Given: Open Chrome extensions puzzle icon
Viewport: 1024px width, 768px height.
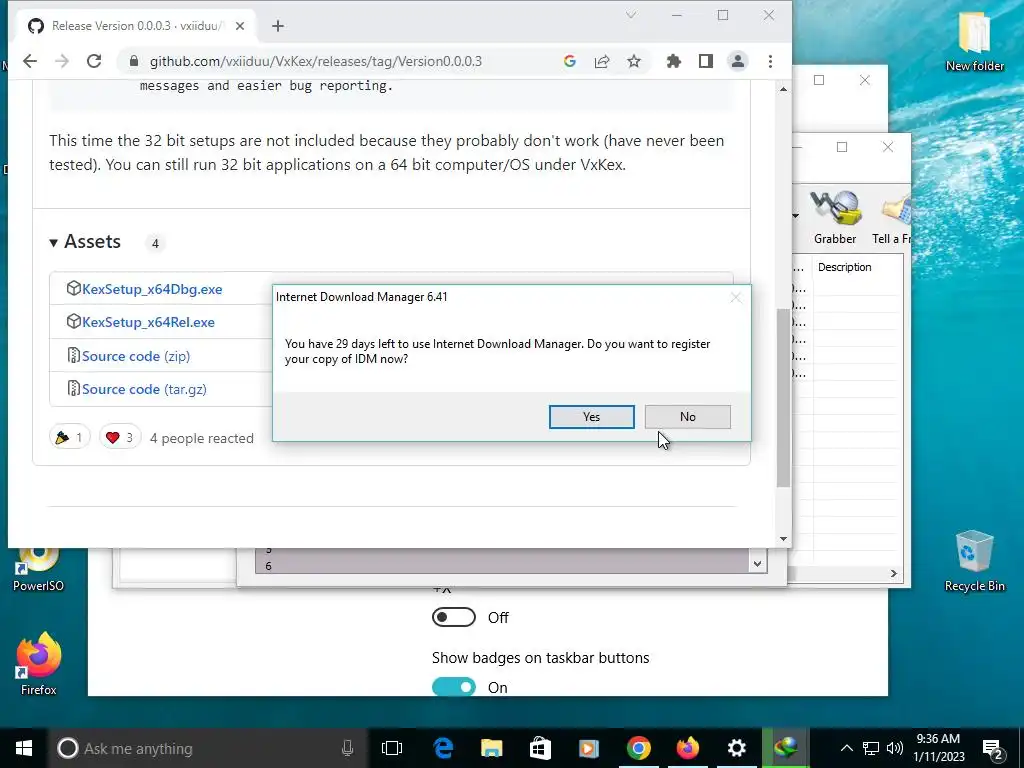Looking at the screenshot, I should 673,61.
